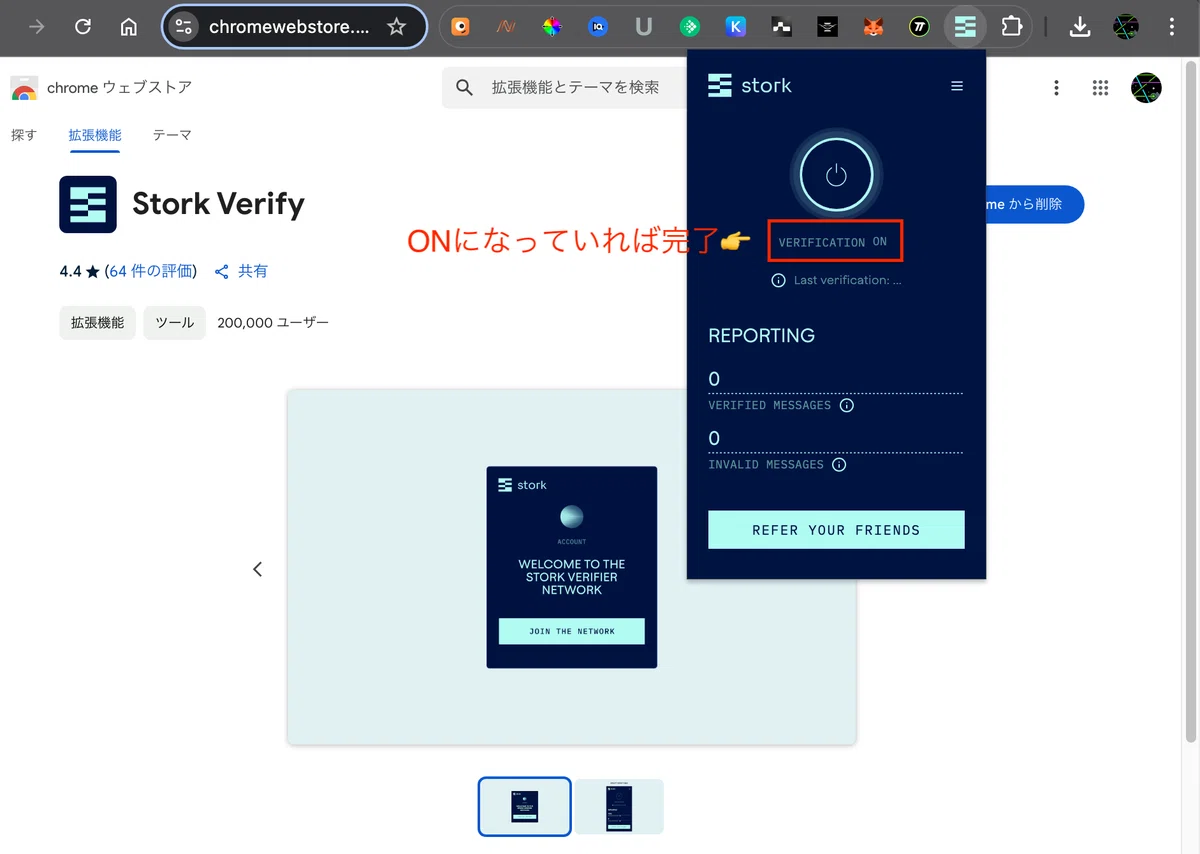This screenshot has height=854, width=1200.
Task: Open Chrome's three-dot main menu
Action: pyautogui.click(x=1171, y=27)
